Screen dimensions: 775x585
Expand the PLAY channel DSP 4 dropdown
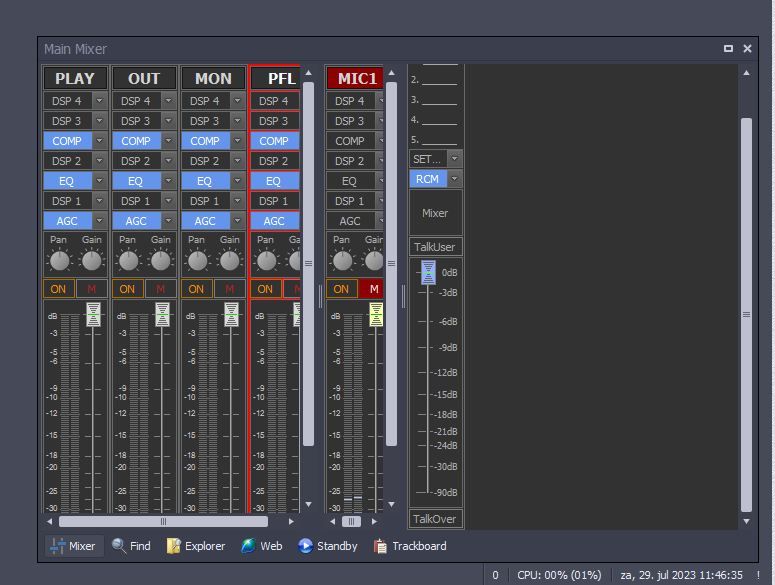click(x=99, y=101)
